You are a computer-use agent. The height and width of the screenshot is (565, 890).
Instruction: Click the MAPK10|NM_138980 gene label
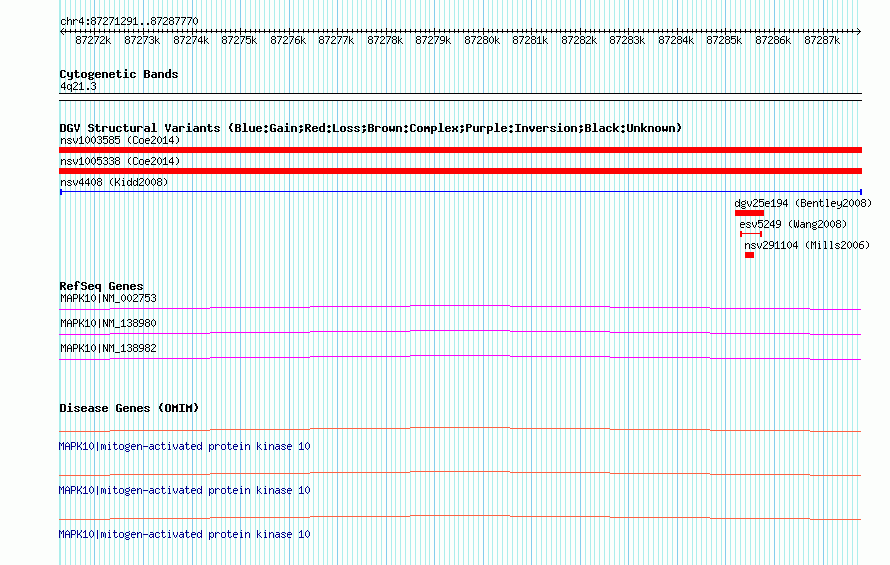click(108, 323)
